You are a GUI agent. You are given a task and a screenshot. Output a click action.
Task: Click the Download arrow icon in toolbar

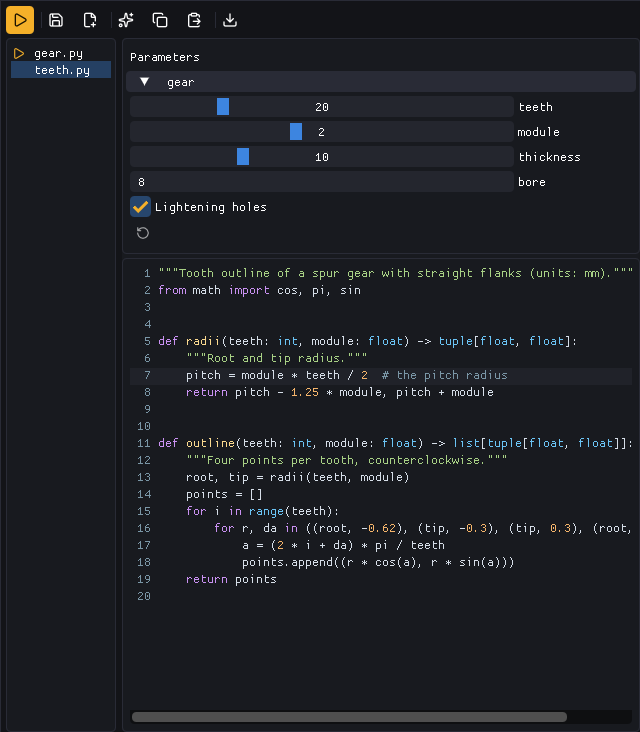click(x=230, y=20)
